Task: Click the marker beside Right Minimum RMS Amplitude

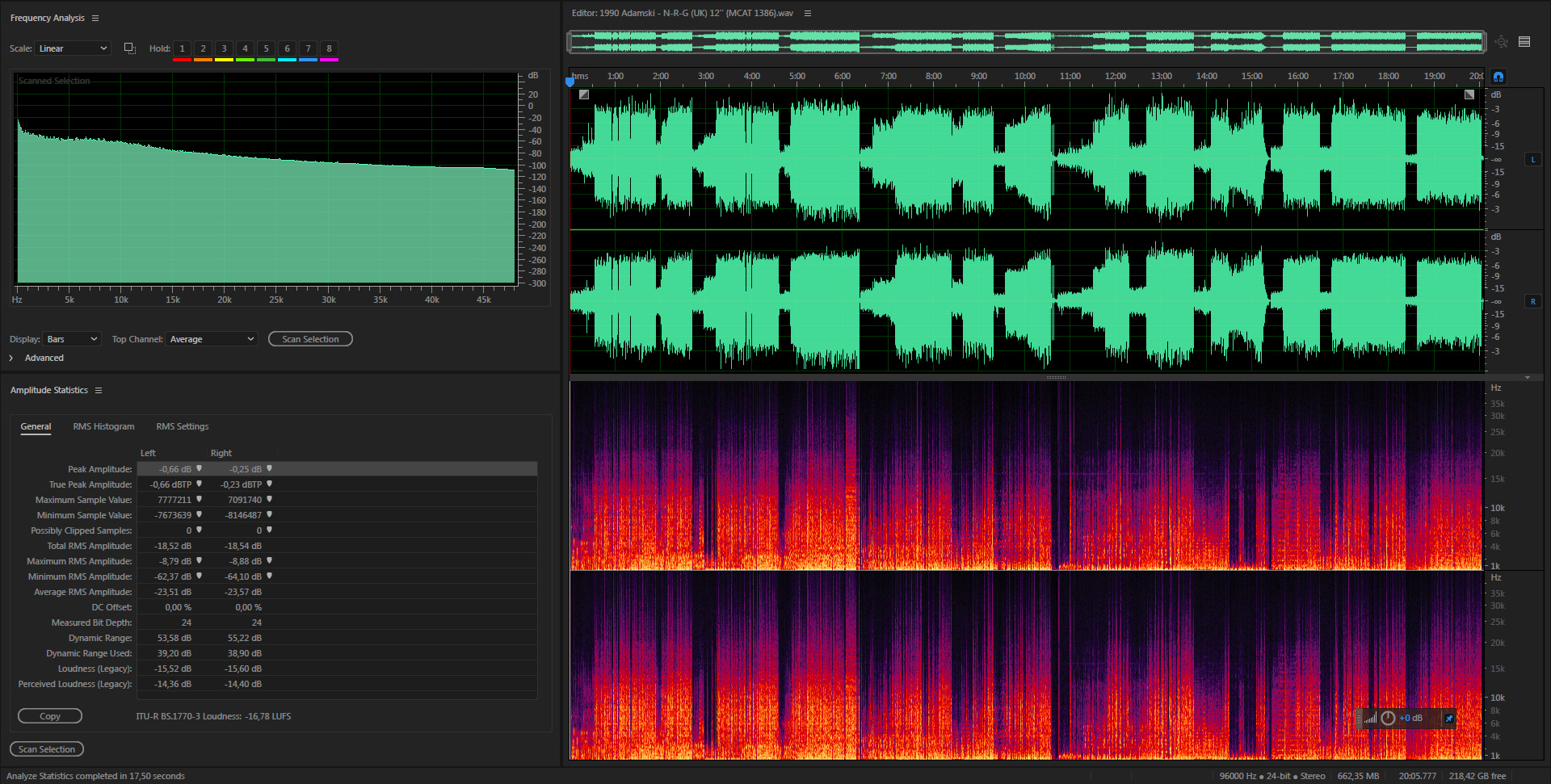Action: point(269,576)
